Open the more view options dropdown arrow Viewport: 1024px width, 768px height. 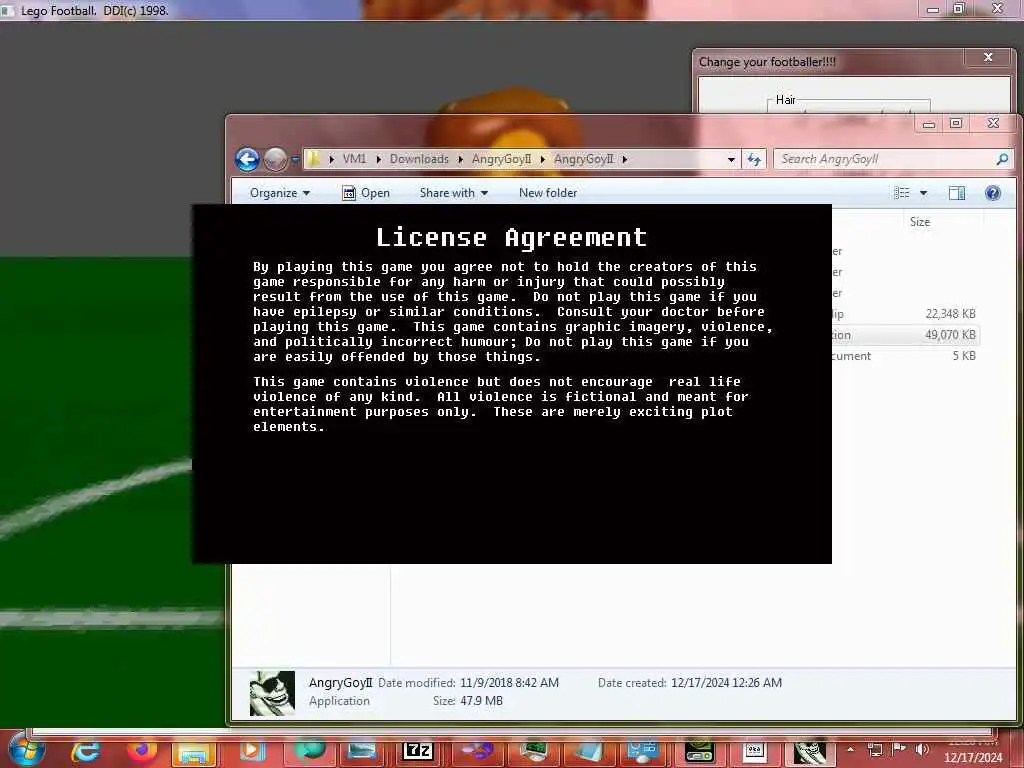923,193
